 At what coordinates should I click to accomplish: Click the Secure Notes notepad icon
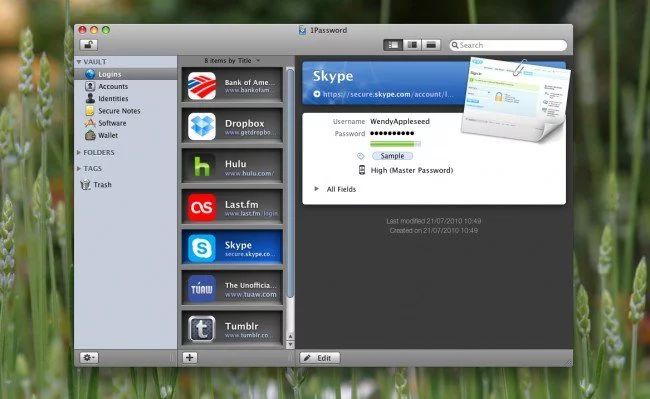click(90, 111)
